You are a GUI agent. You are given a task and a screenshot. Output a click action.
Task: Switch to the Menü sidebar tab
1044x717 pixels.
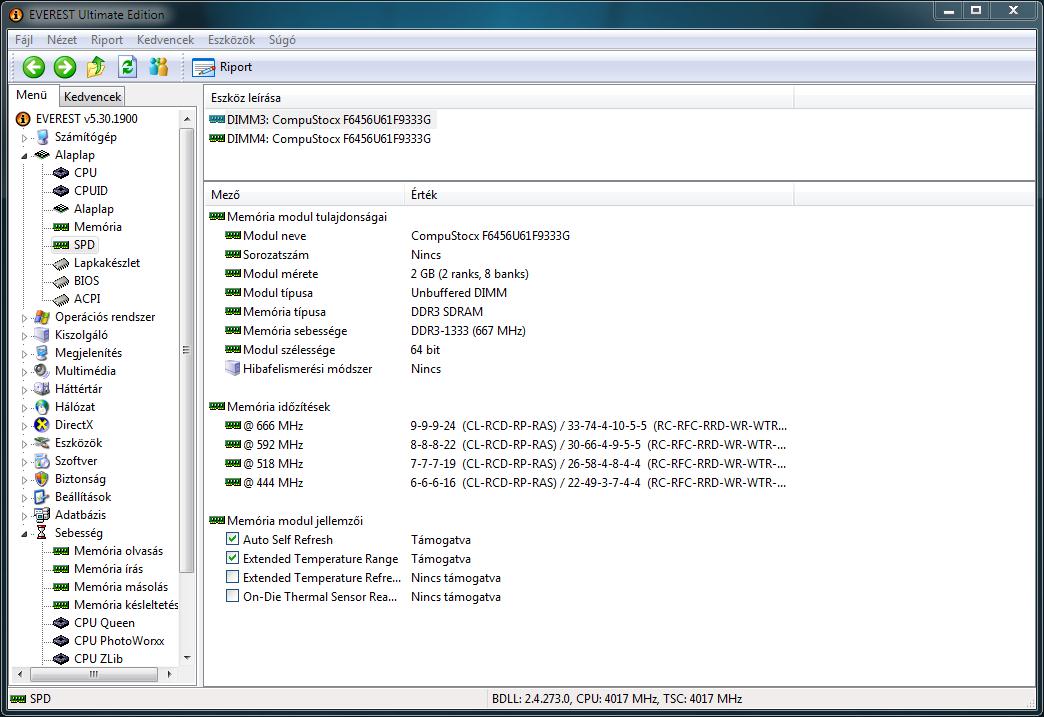click(32, 95)
